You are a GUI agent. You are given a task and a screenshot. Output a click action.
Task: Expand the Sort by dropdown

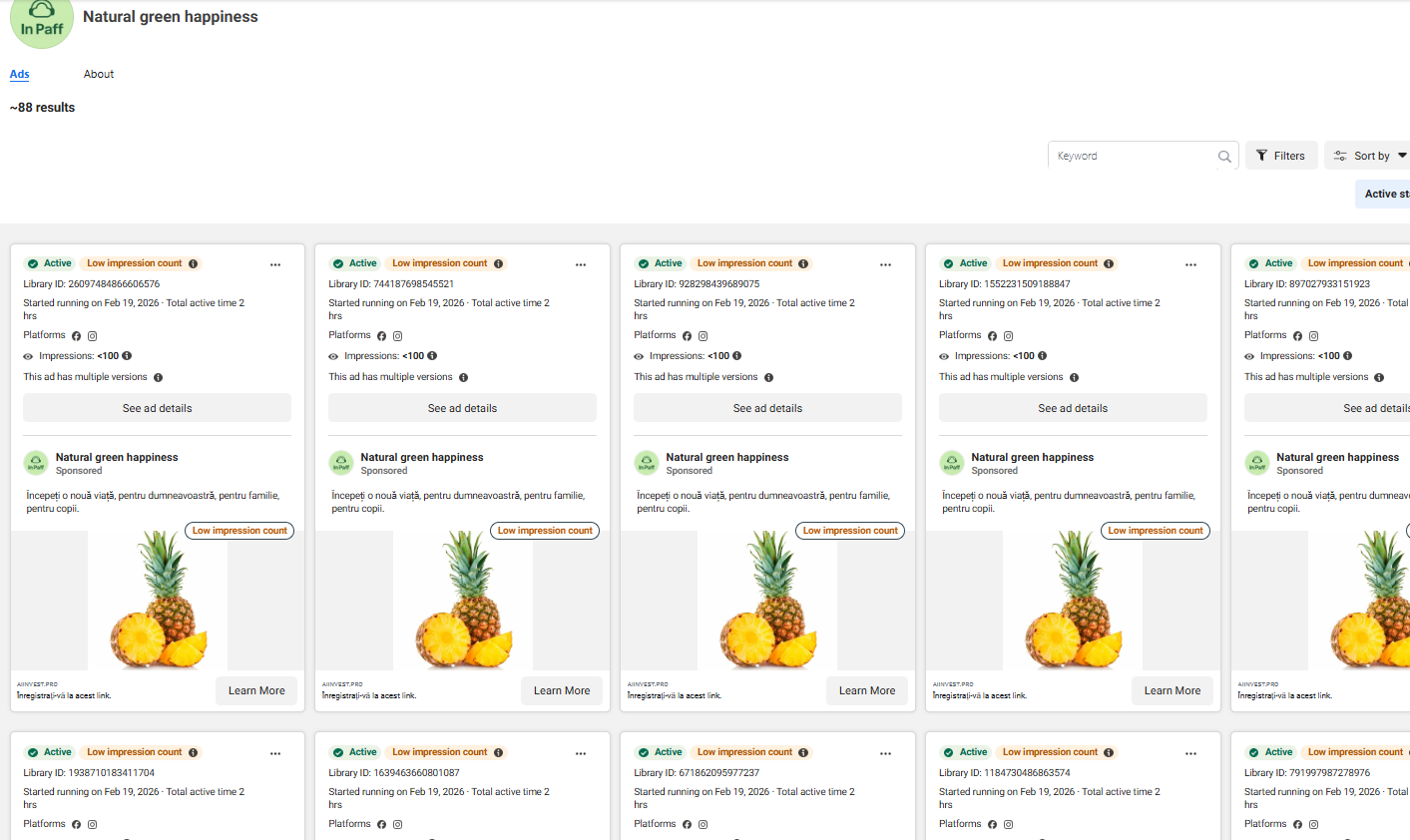1370,156
